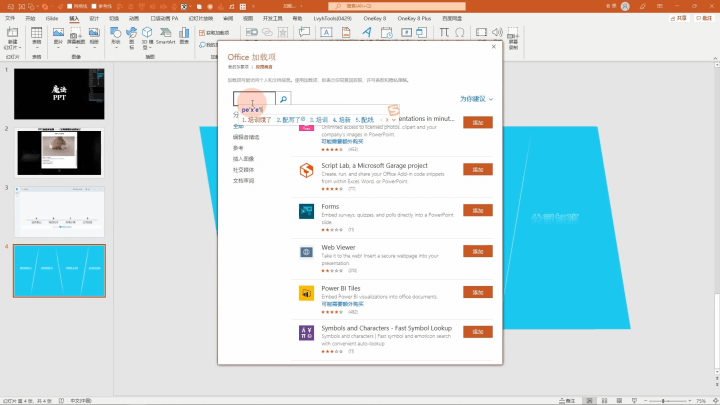This screenshot has width=720, height=405.
Task: Select slide 2 thumbnail
Action: point(59,152)
